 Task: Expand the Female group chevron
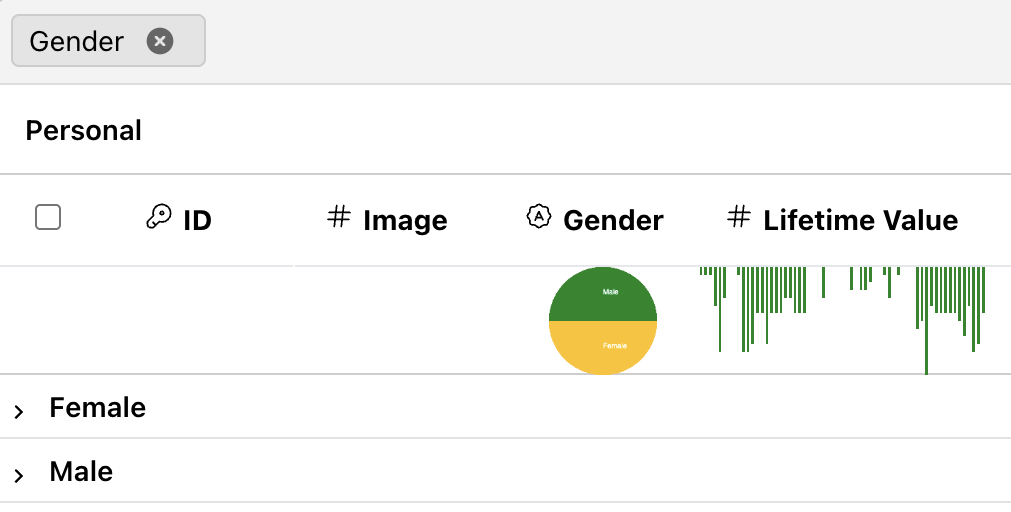click(19, 411)
